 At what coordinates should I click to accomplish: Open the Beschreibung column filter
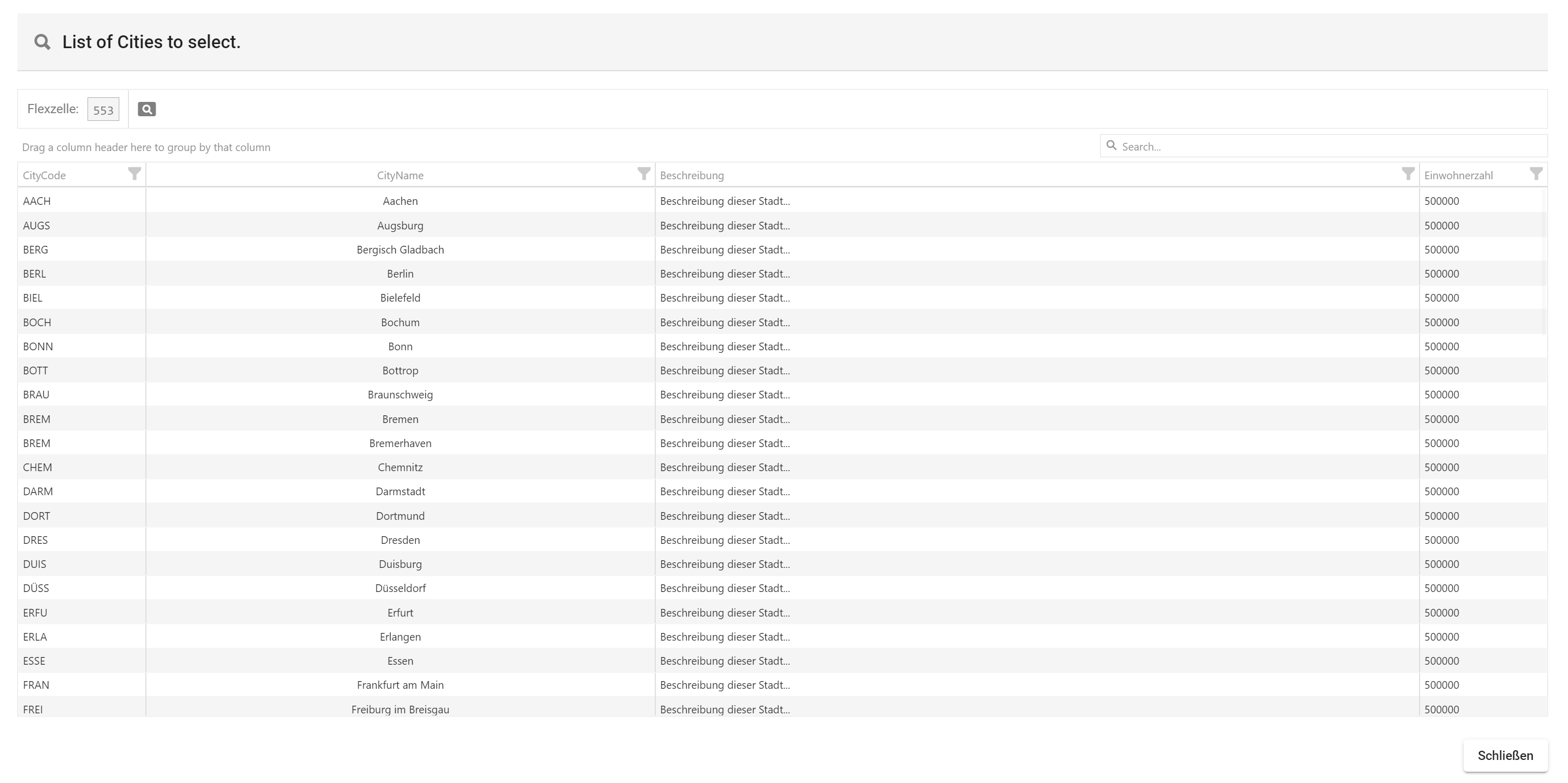pyautogui.click(x=1407, y=174)
